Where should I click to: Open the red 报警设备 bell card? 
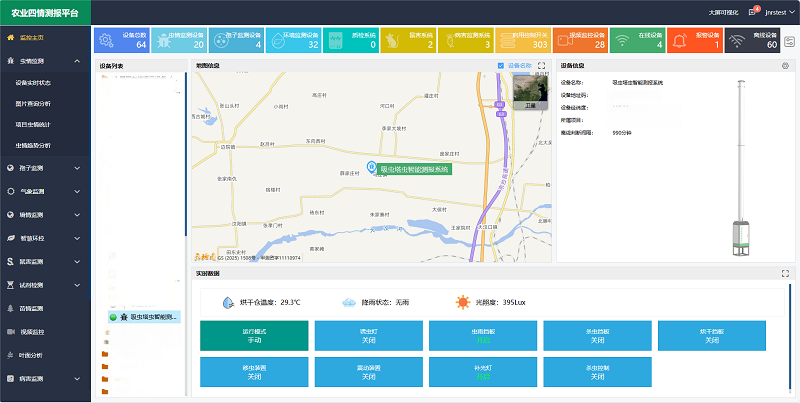(x=694, y=39)
